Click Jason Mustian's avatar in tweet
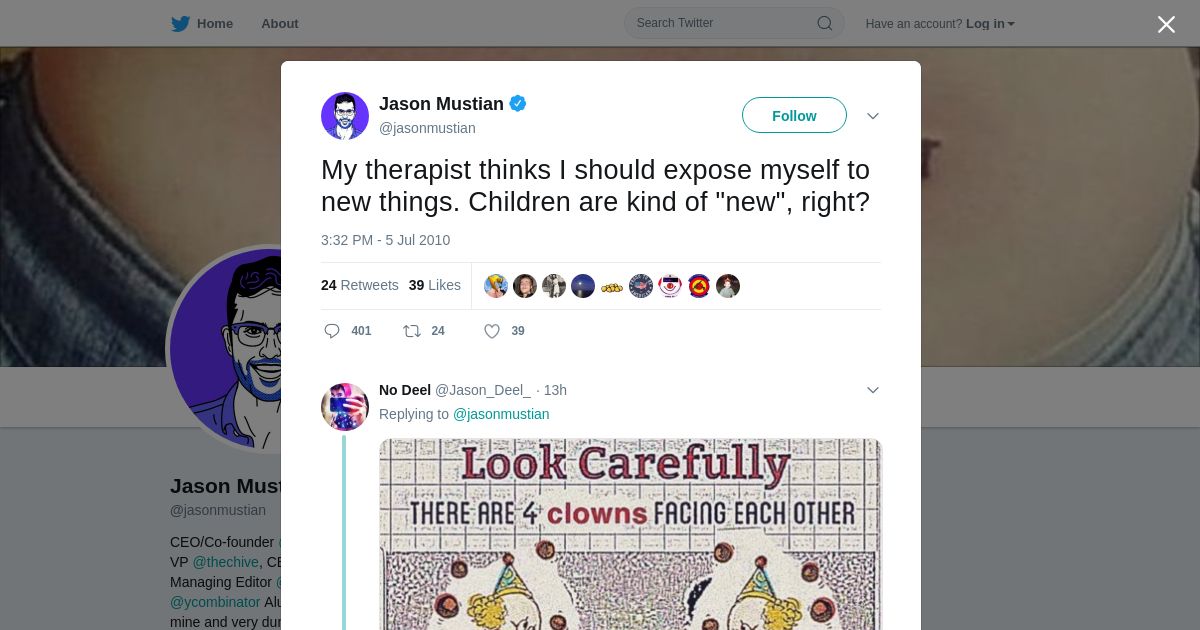 (x=345, y=116)
